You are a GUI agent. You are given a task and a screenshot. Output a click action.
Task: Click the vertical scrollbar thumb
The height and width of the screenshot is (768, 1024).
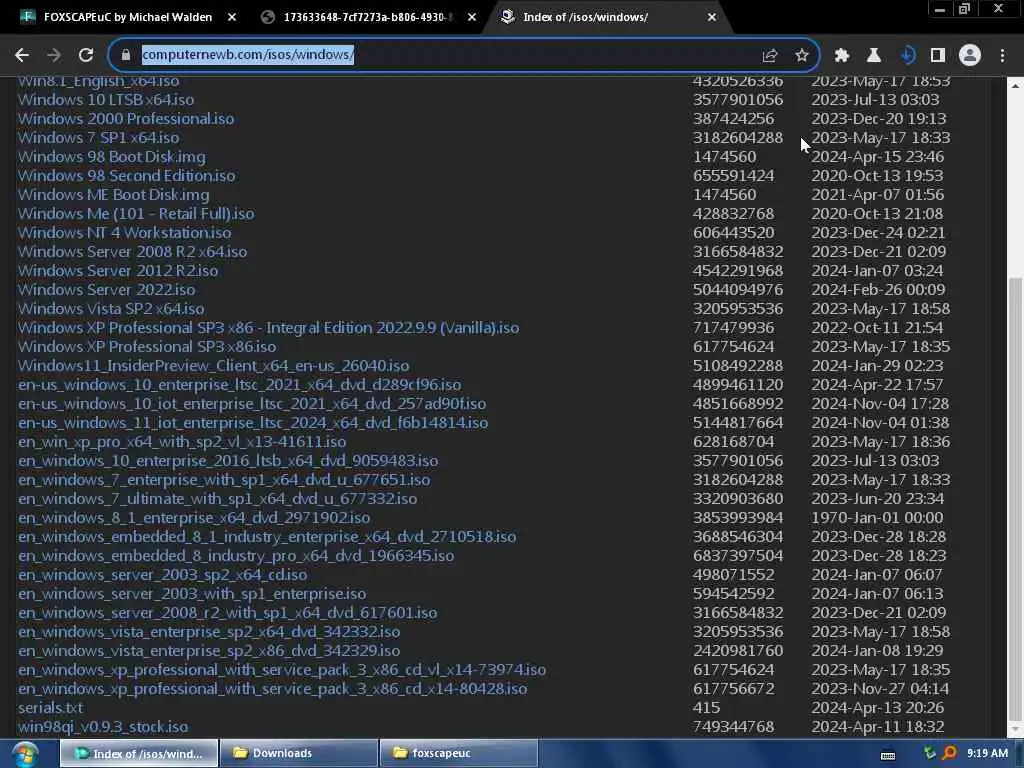tap(1016, 498)
